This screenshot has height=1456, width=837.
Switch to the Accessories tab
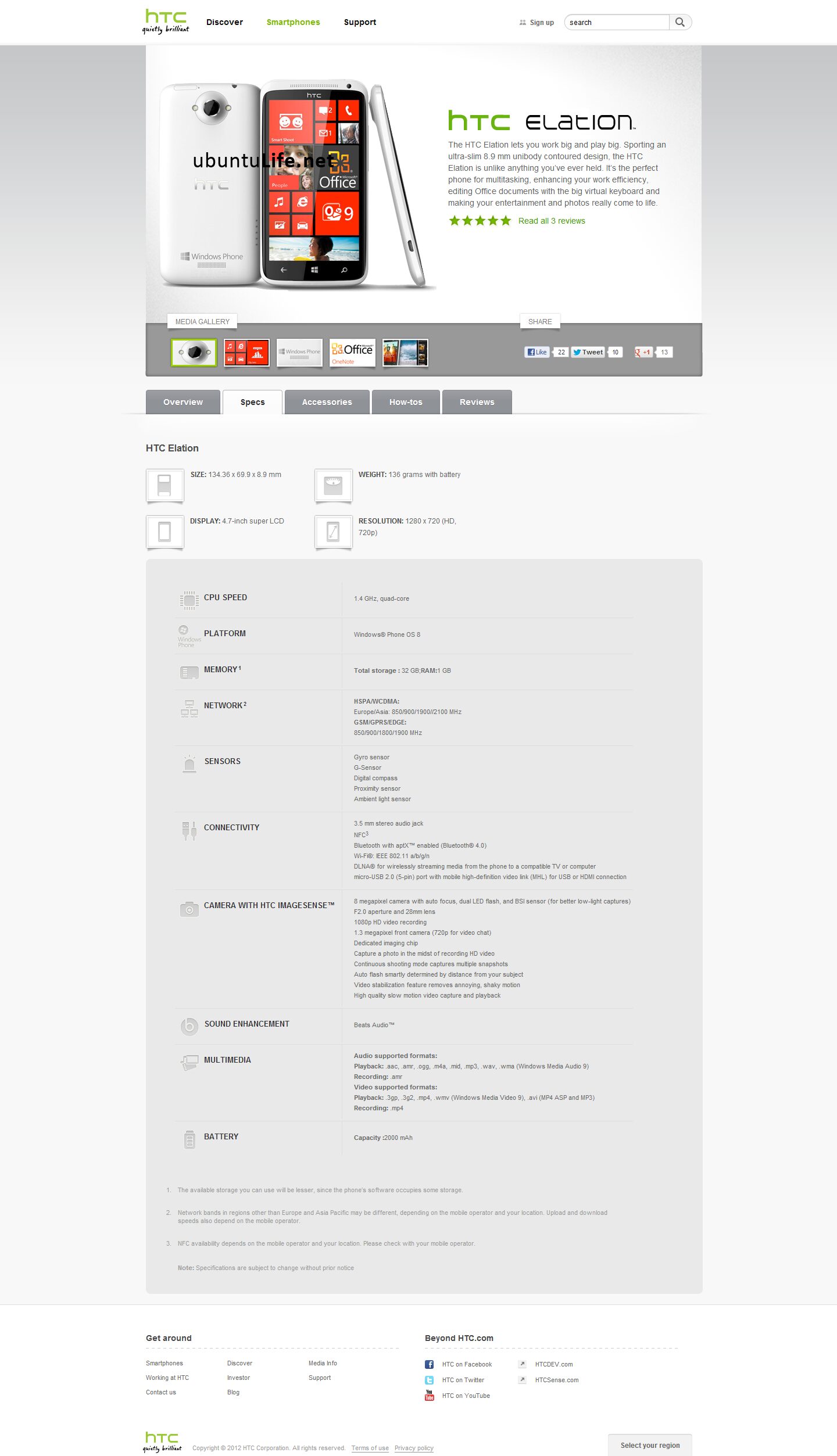327,402
